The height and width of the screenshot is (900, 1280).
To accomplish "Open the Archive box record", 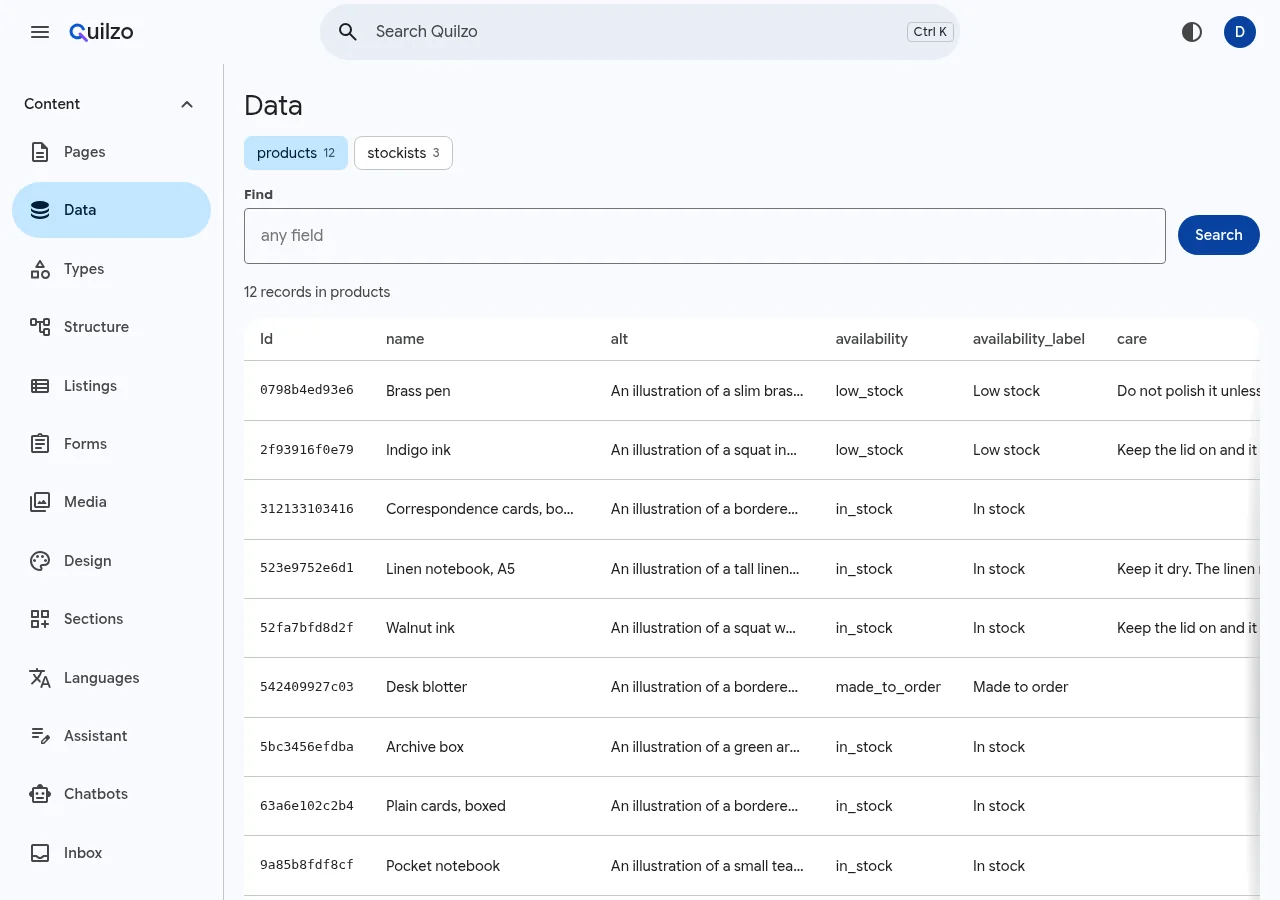I will click(x=425, y=747).
